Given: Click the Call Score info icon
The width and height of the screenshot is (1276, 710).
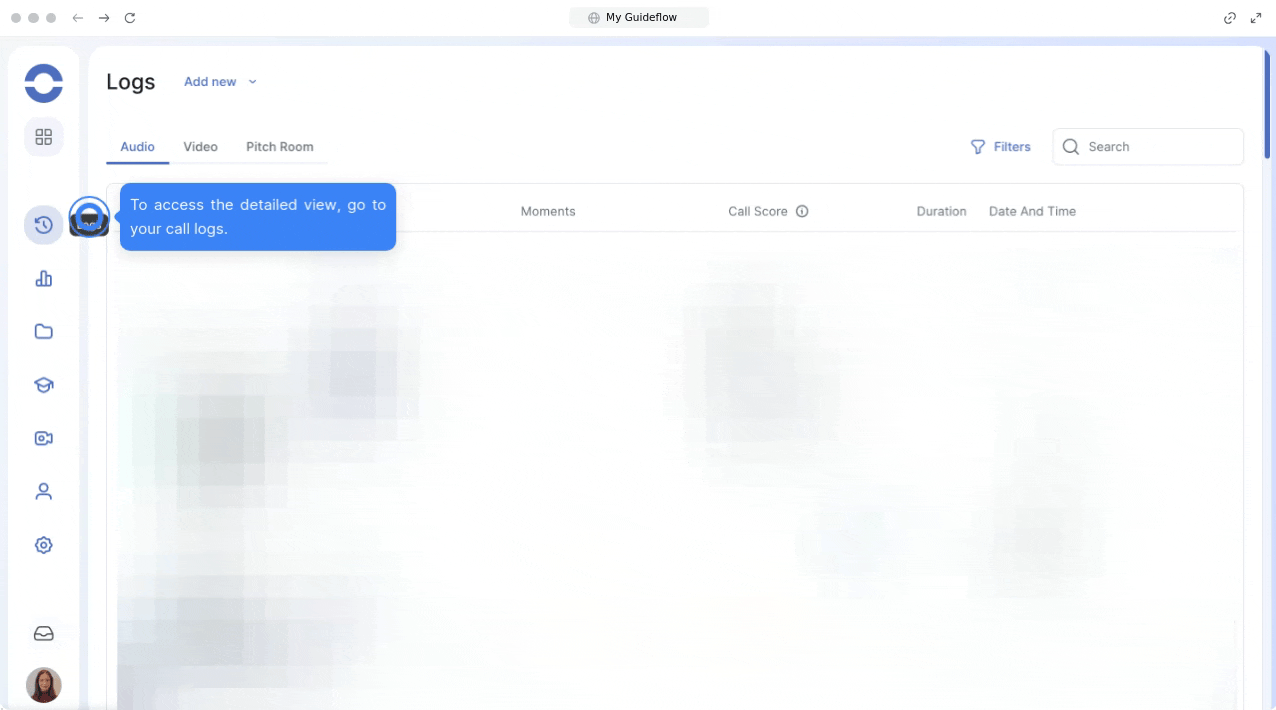Looking at the screenshot, I should pos(802,211).
